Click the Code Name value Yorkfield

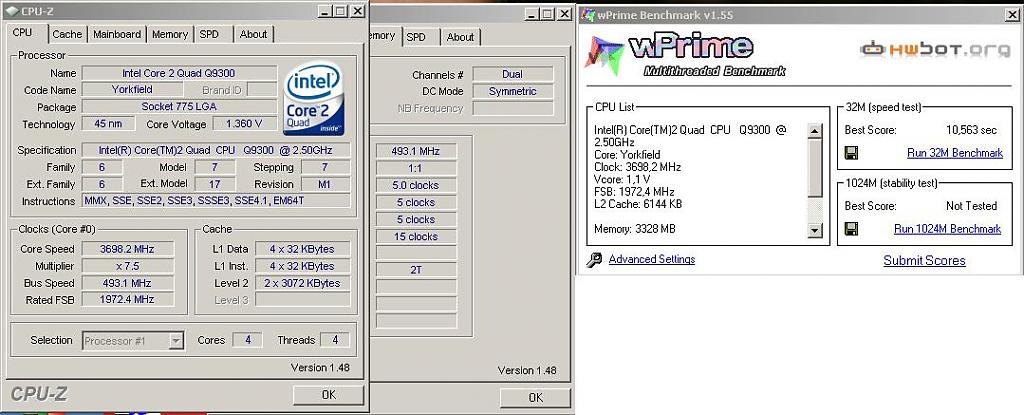coord(132,90)
